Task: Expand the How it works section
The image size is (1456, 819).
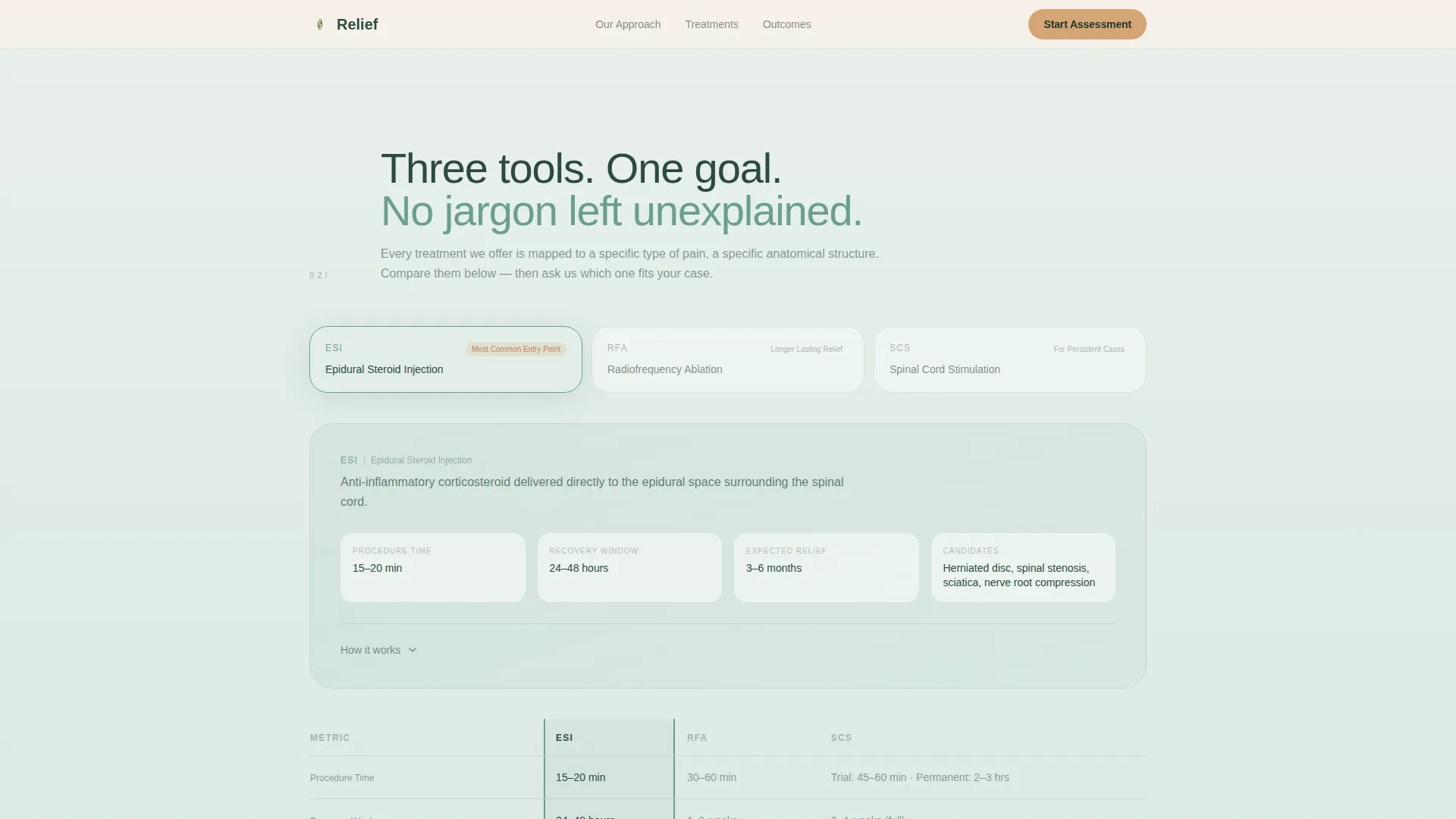Action: tap(378, 650)
